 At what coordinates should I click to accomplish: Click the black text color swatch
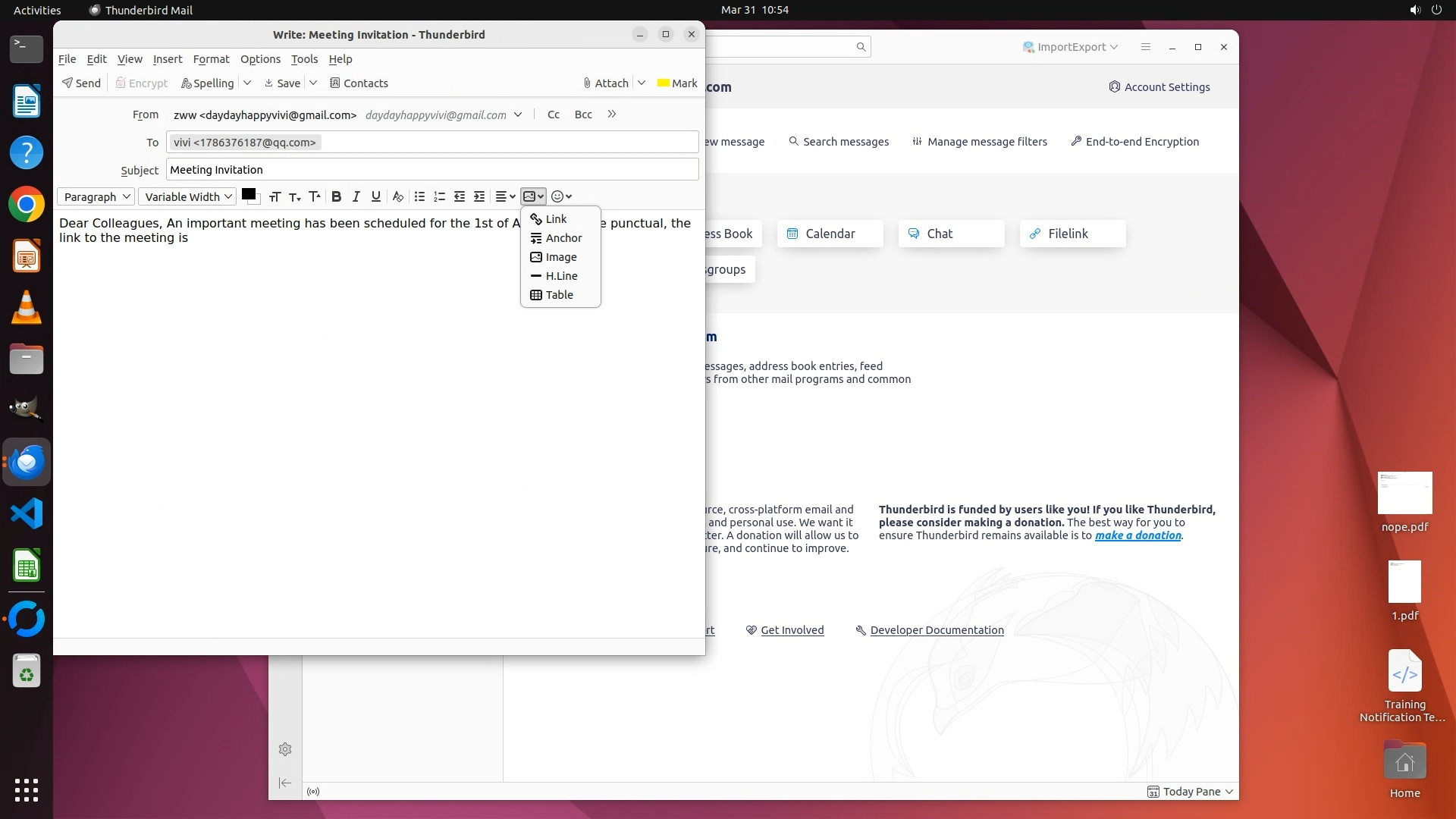[248, 194]
